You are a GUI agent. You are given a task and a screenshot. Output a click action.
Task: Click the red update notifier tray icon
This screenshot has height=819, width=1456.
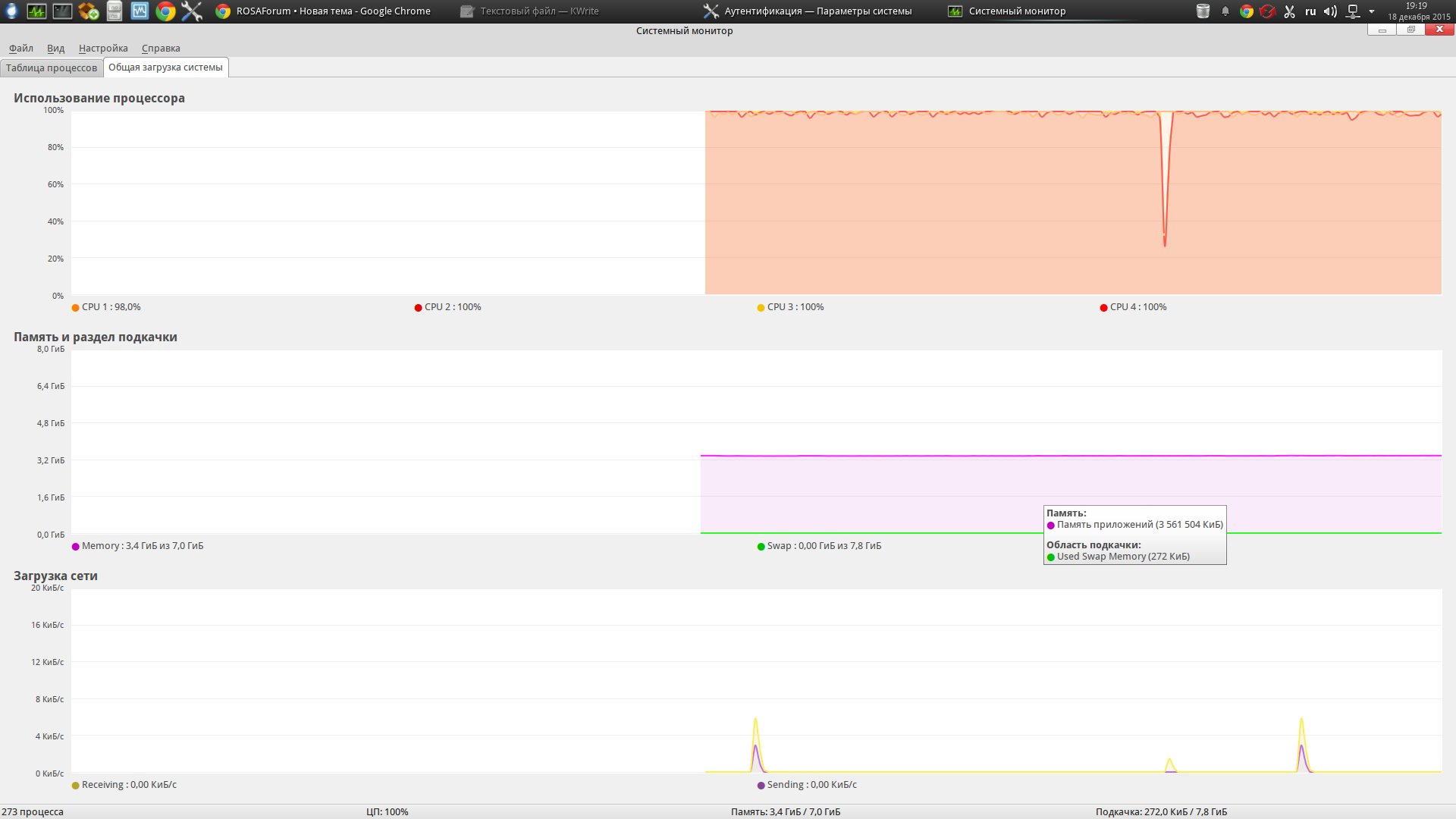pos(1267,11)
